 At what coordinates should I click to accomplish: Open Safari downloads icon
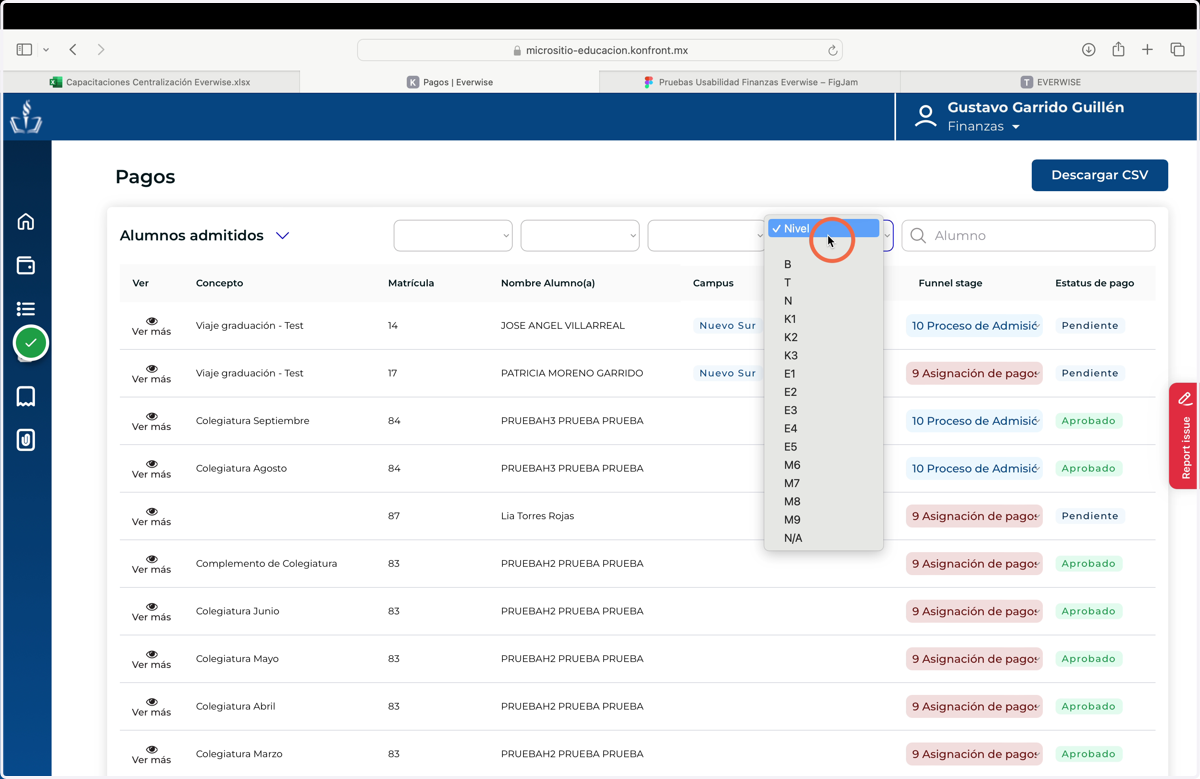coord(1089,50)
